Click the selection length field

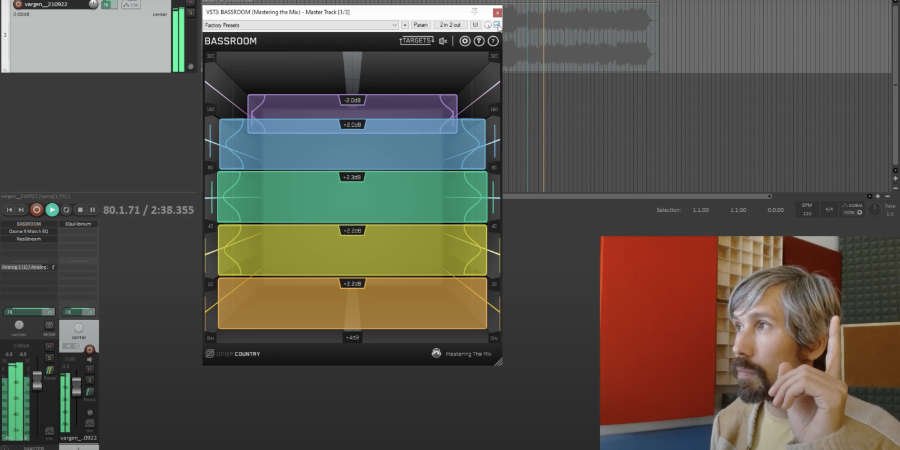pos(775,210)
